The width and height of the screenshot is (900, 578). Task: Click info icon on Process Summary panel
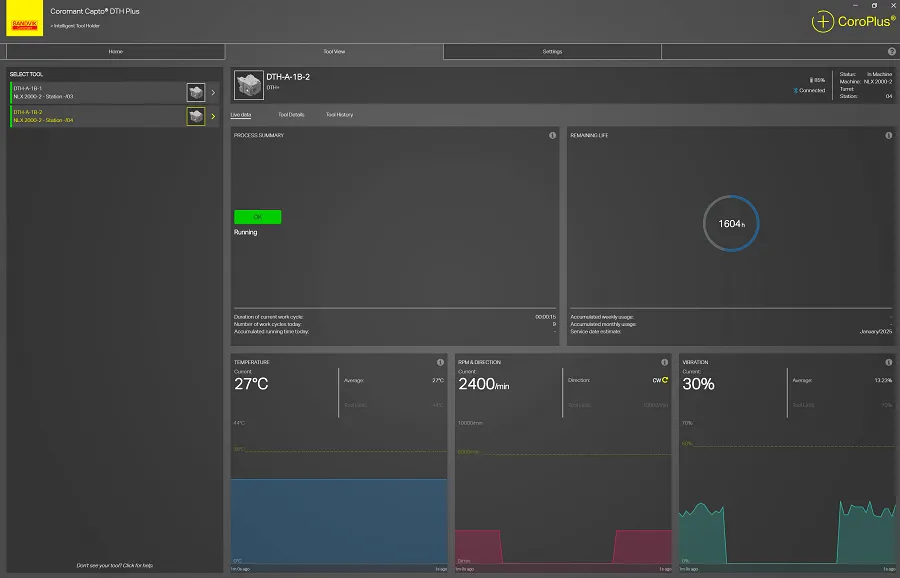552,135
